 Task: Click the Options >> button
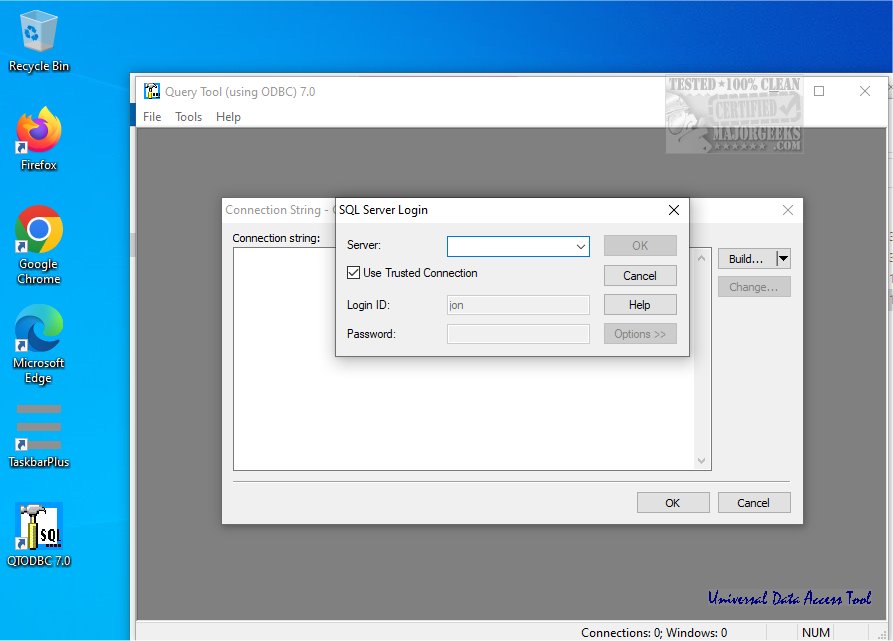pos(640,334)
